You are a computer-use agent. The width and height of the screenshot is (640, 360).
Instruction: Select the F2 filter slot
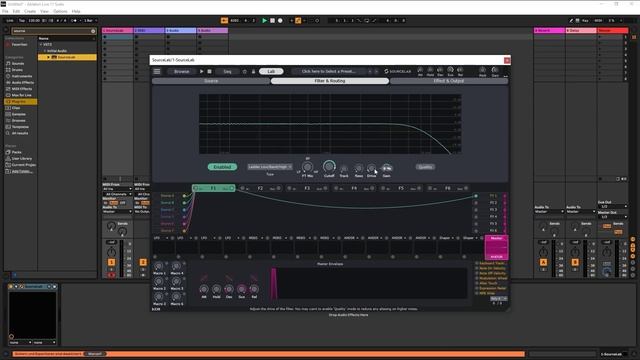(260, 188)
